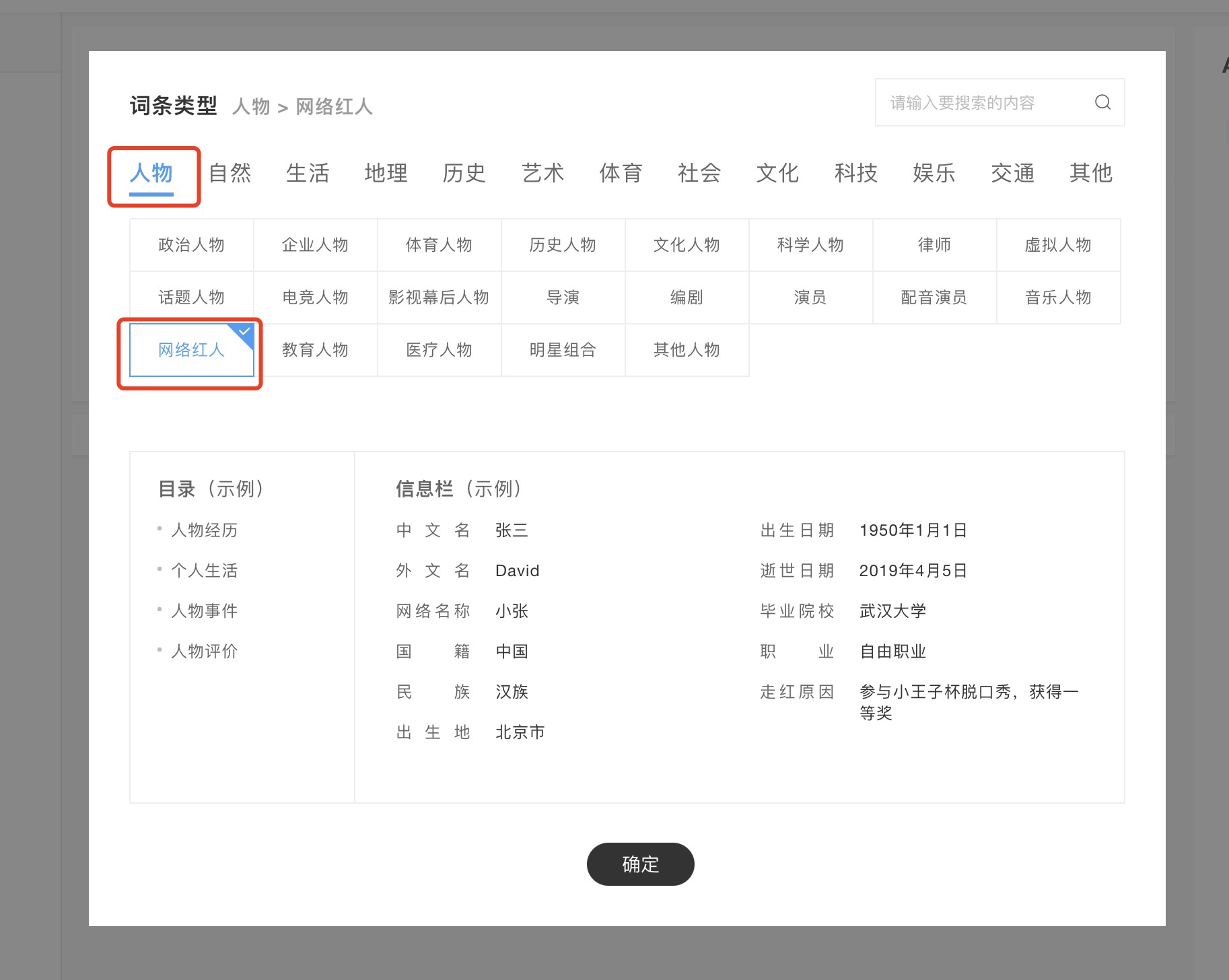Choose the 配音演员 type option
Viewport: 1229px width, 980px height.
pyautogui.click(x=935, y=297)
